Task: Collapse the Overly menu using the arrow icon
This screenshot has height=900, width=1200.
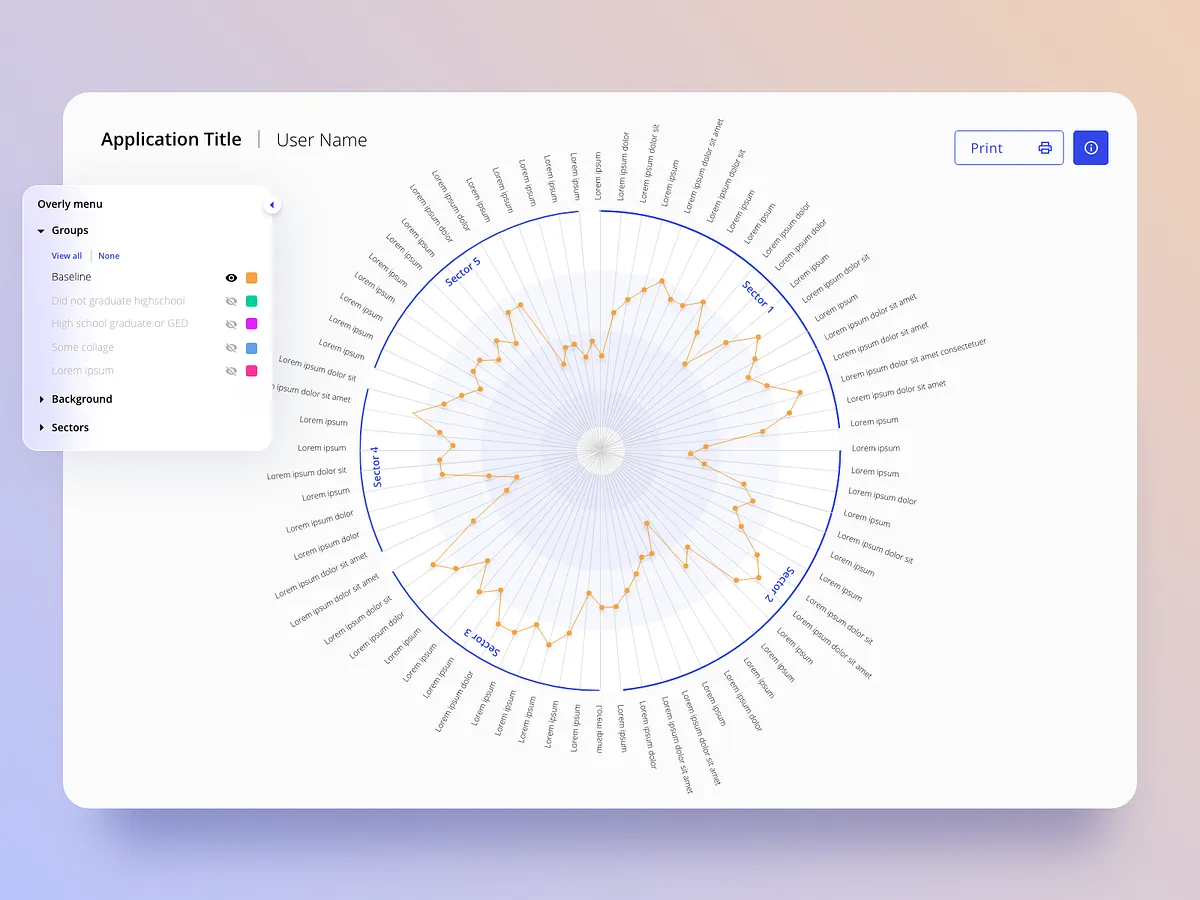Action: [x=271, y=204]
